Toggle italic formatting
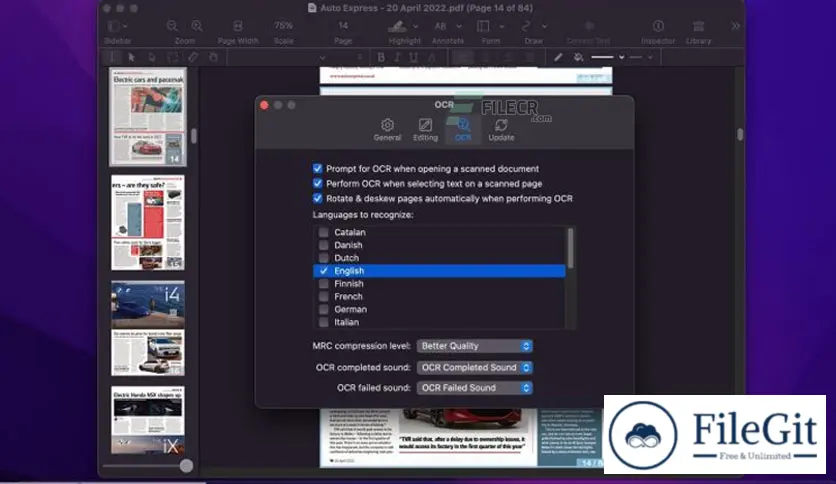The image size is (836, 484). pos(397,57)
